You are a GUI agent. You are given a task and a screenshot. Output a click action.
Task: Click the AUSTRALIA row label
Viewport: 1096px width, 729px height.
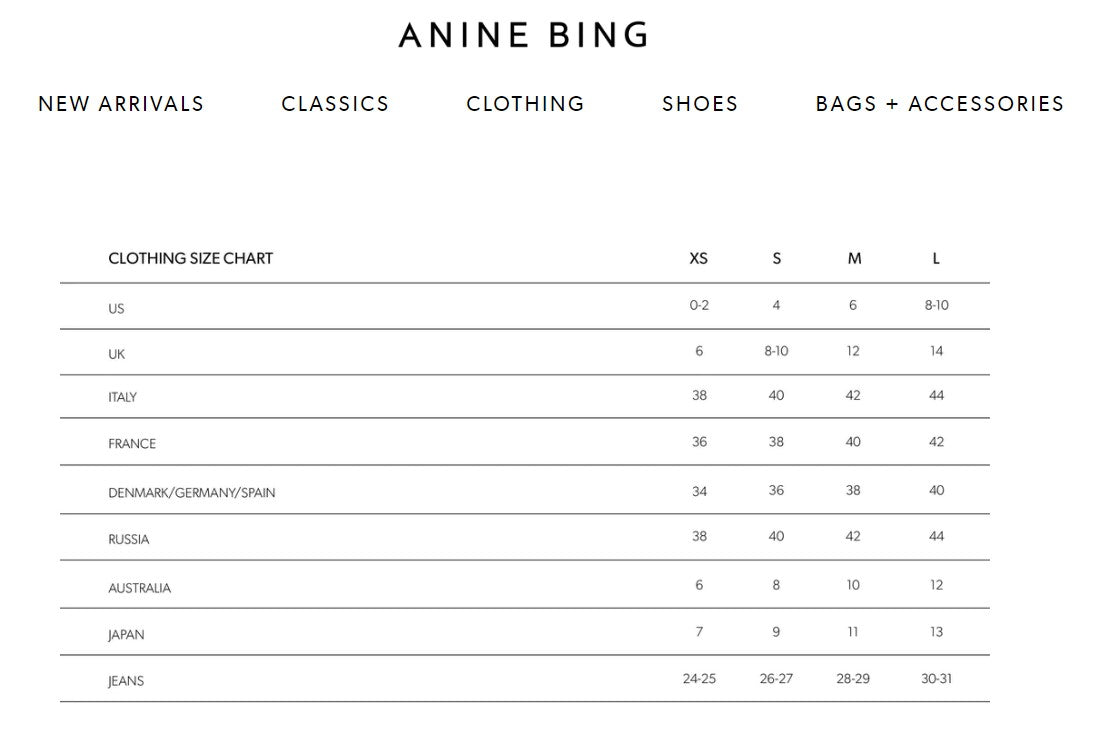coord(139,588)
